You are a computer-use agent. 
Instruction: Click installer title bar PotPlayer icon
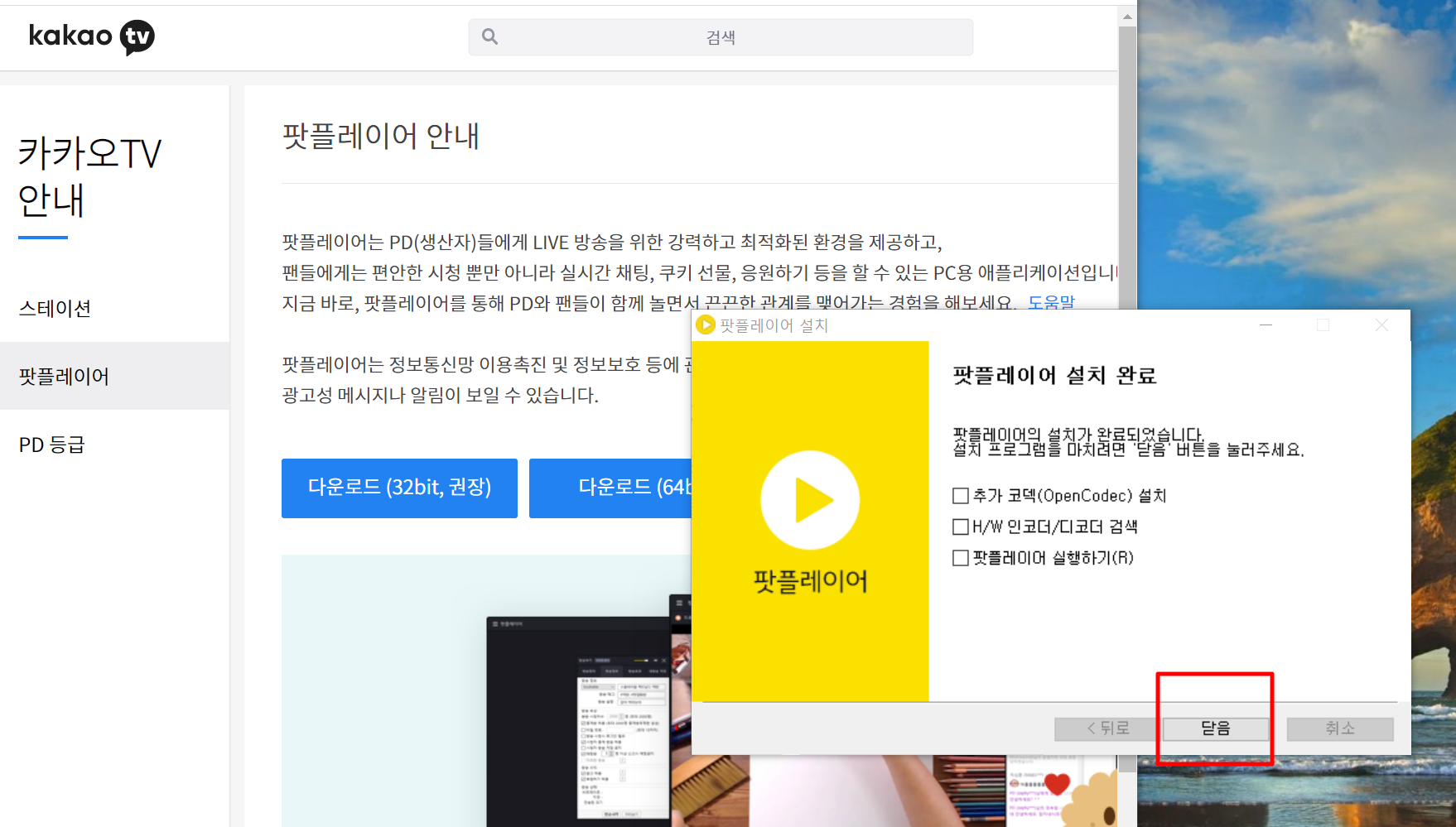tap(706, 325)
